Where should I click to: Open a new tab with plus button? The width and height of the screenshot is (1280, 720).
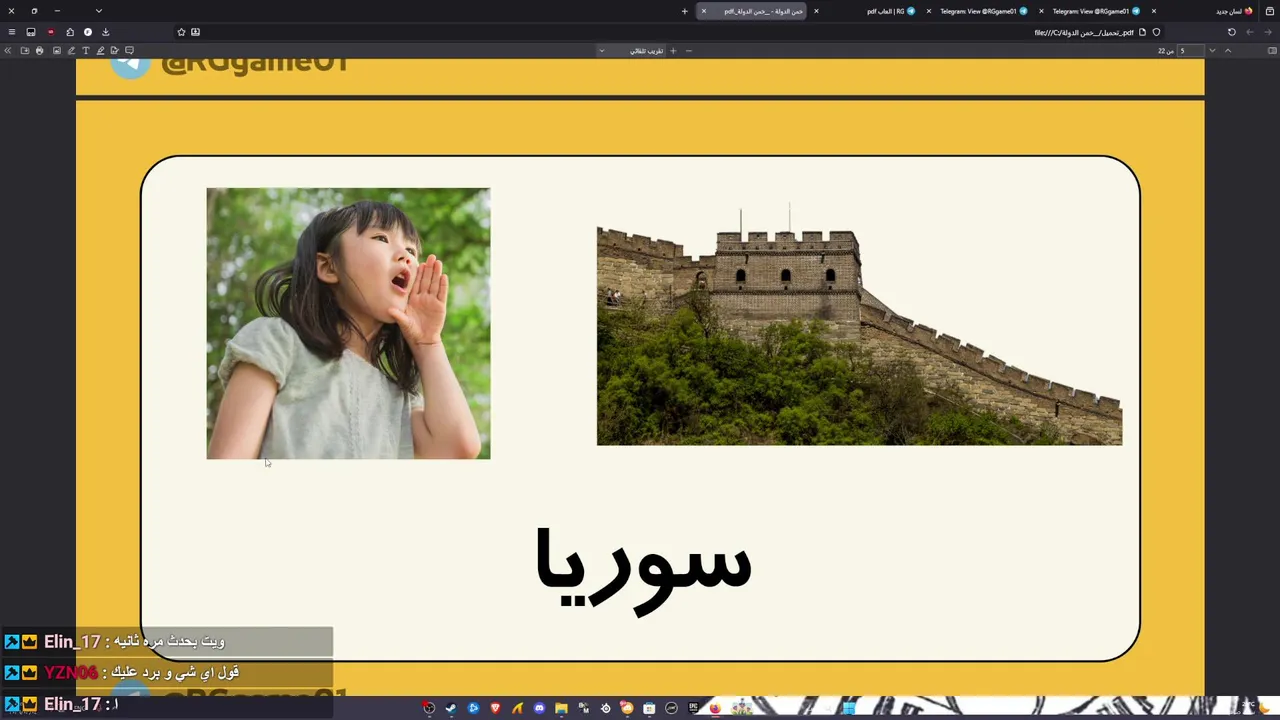pyautogui.click(x=685, y=11)
